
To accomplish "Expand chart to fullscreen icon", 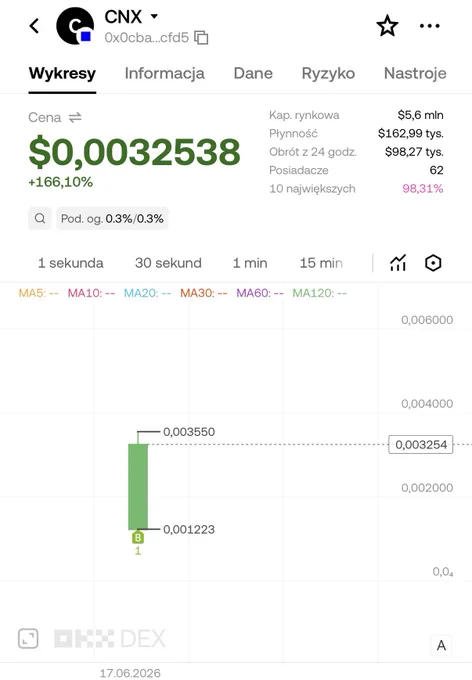I will (28, 639).
